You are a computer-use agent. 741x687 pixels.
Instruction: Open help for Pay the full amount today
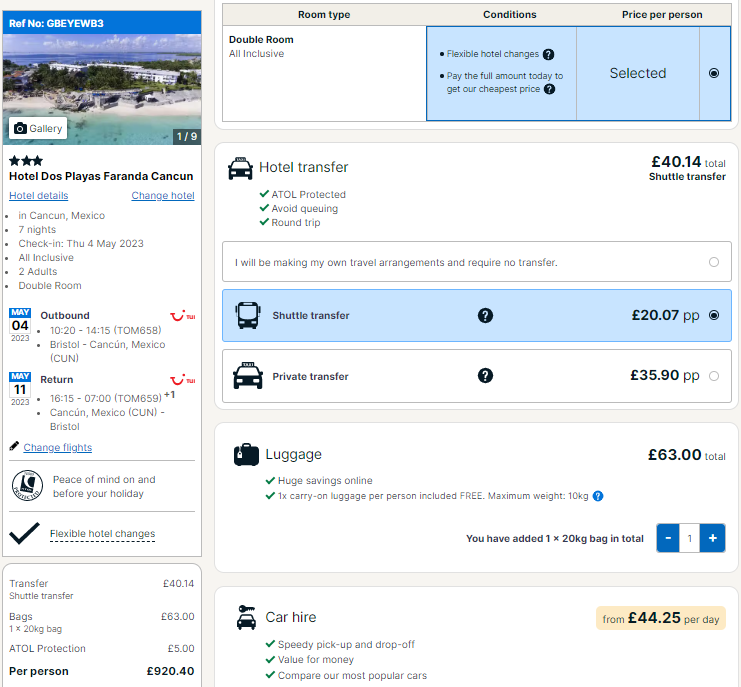(x=549, y=89)
